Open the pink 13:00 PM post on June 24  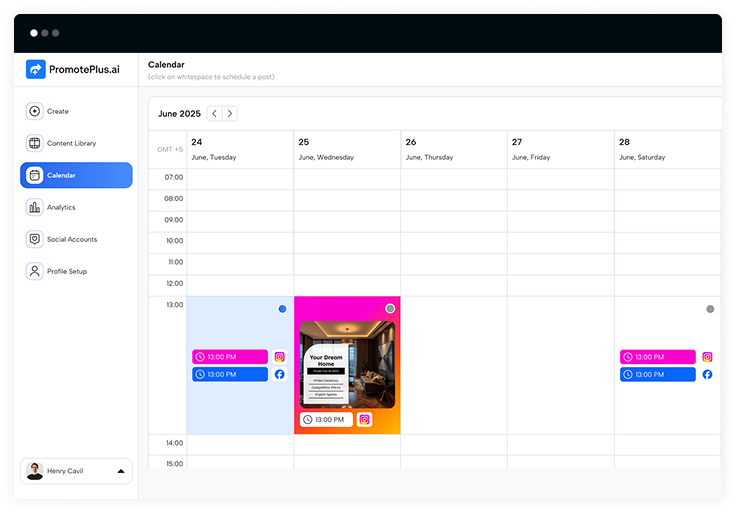pyautogui.click(x=230, y=357)
